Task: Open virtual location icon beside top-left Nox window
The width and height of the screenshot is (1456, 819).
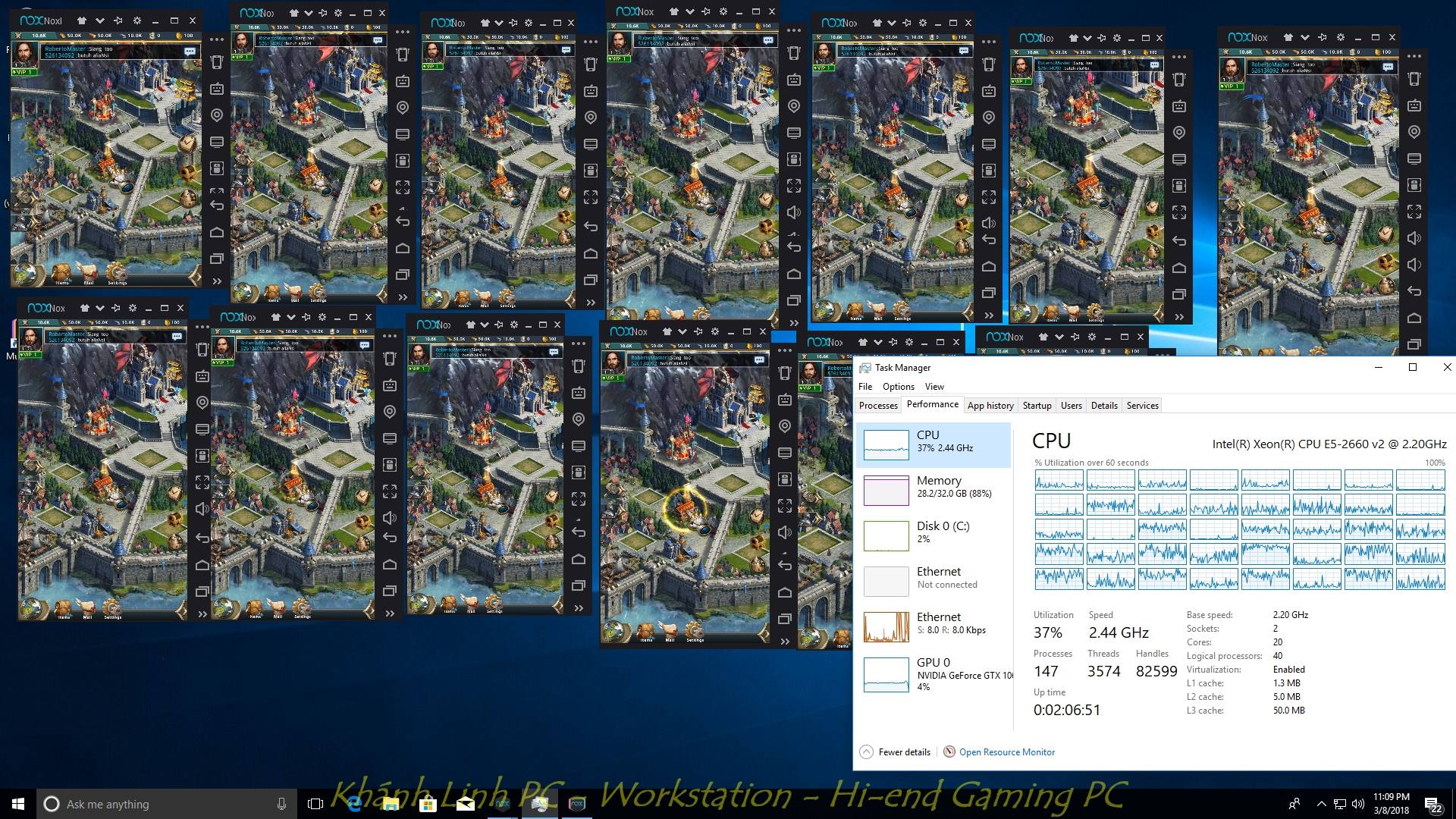Action: tap(217, 115)
